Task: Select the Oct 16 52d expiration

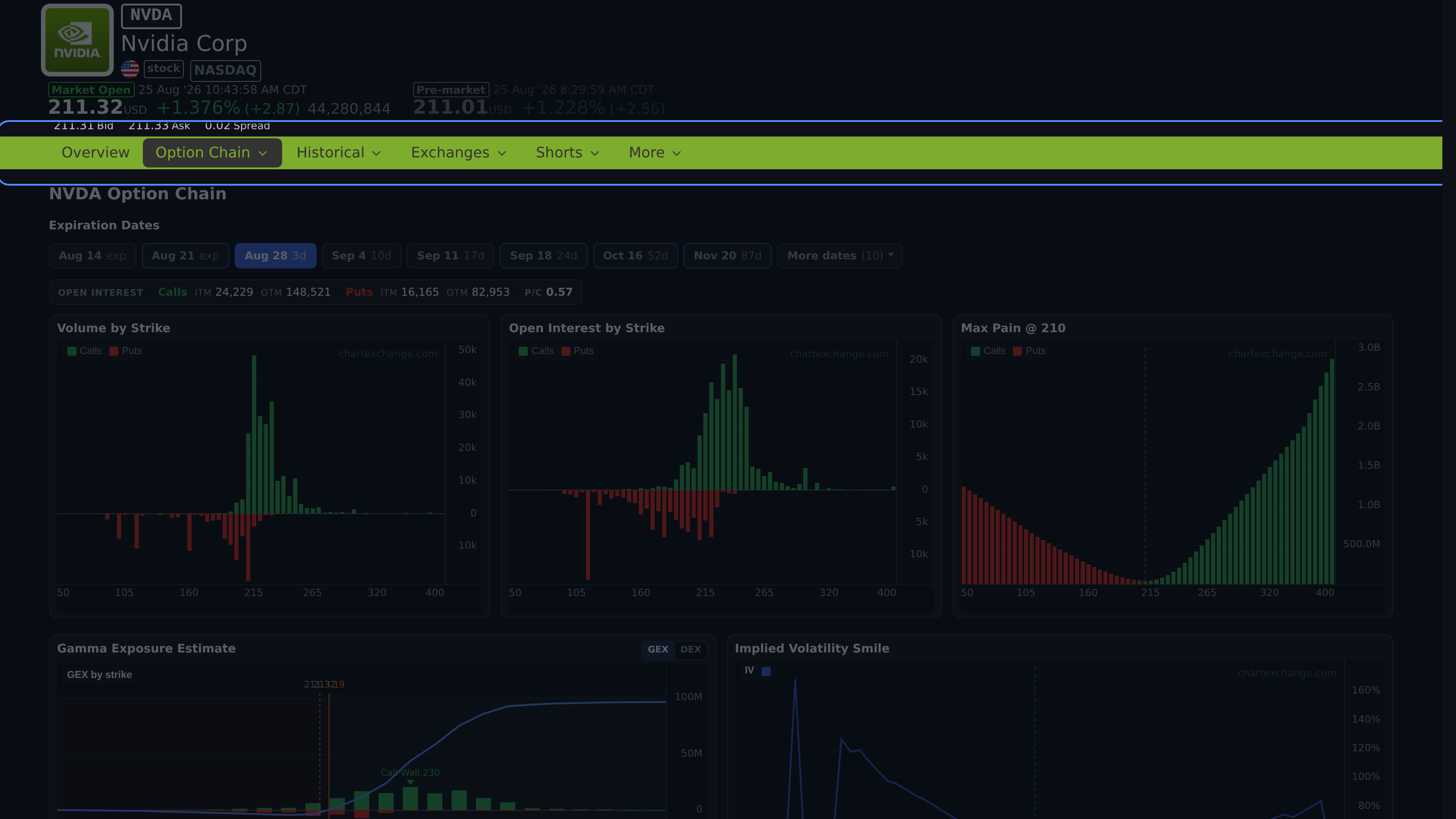Action: [x=635, y=255]
